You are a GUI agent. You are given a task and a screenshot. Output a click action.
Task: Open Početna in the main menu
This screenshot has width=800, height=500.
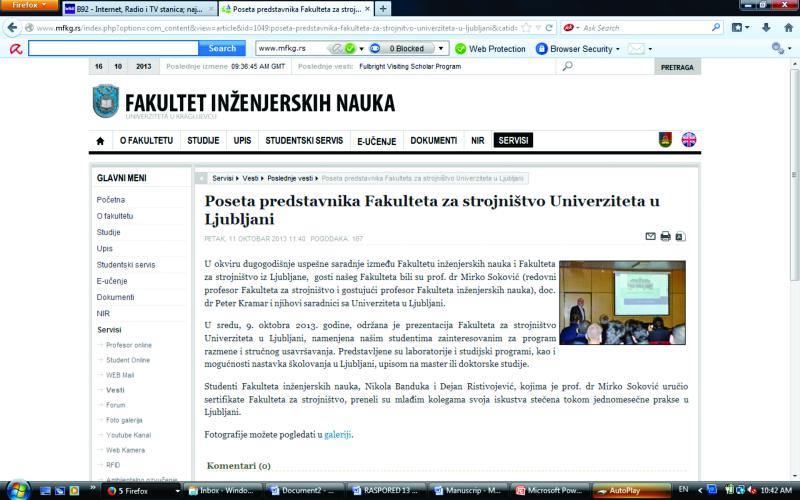point(111,200)
